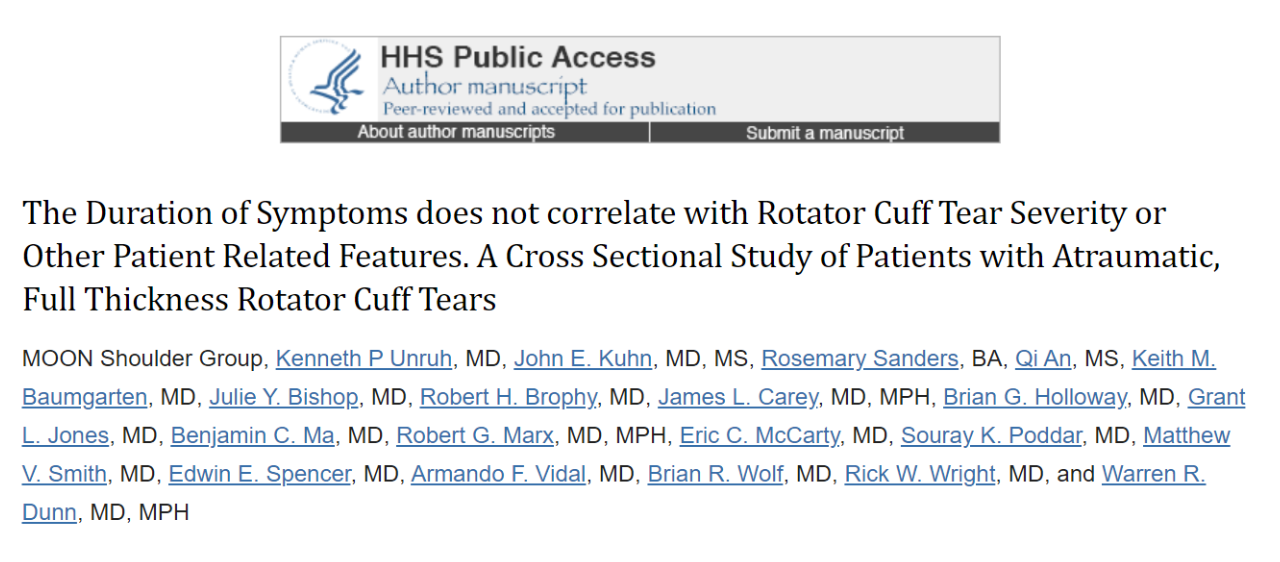The width and height of the screenshot is (1280, 562).
Task: Open Brian G. Holloway author link
Action: pos(1035,398)
